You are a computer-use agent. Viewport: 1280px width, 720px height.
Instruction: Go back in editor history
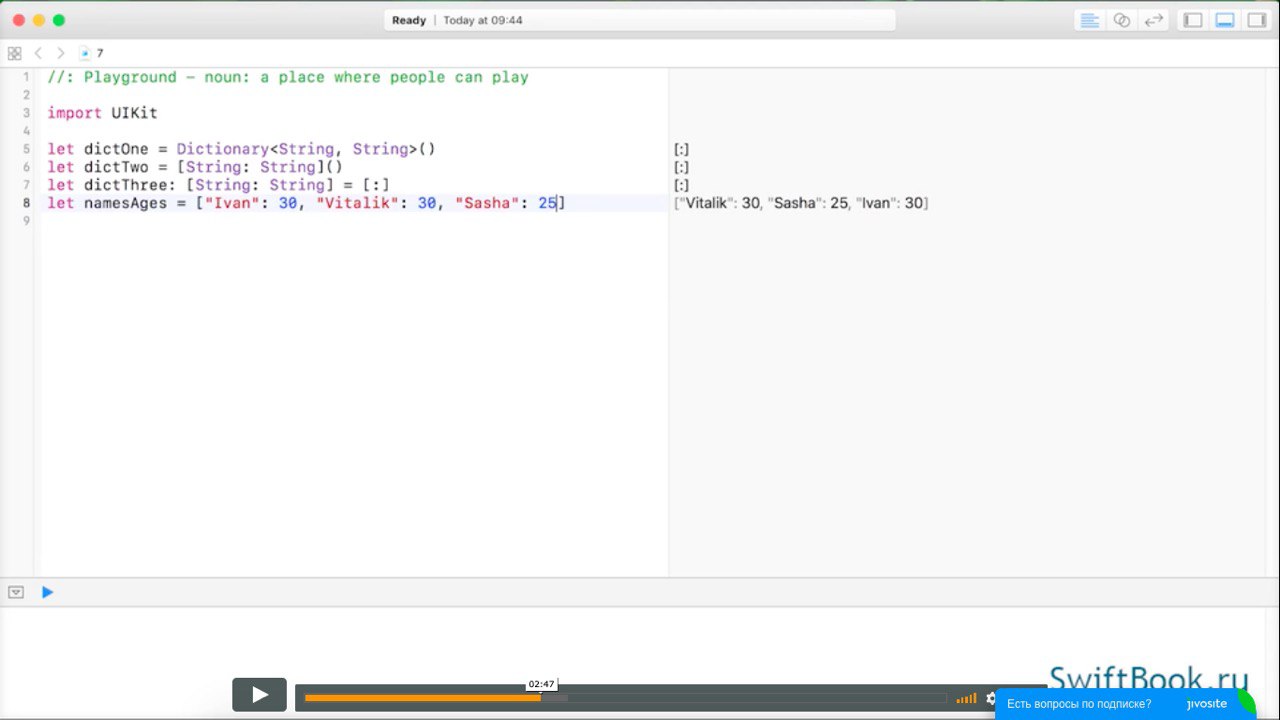(38, 53)
